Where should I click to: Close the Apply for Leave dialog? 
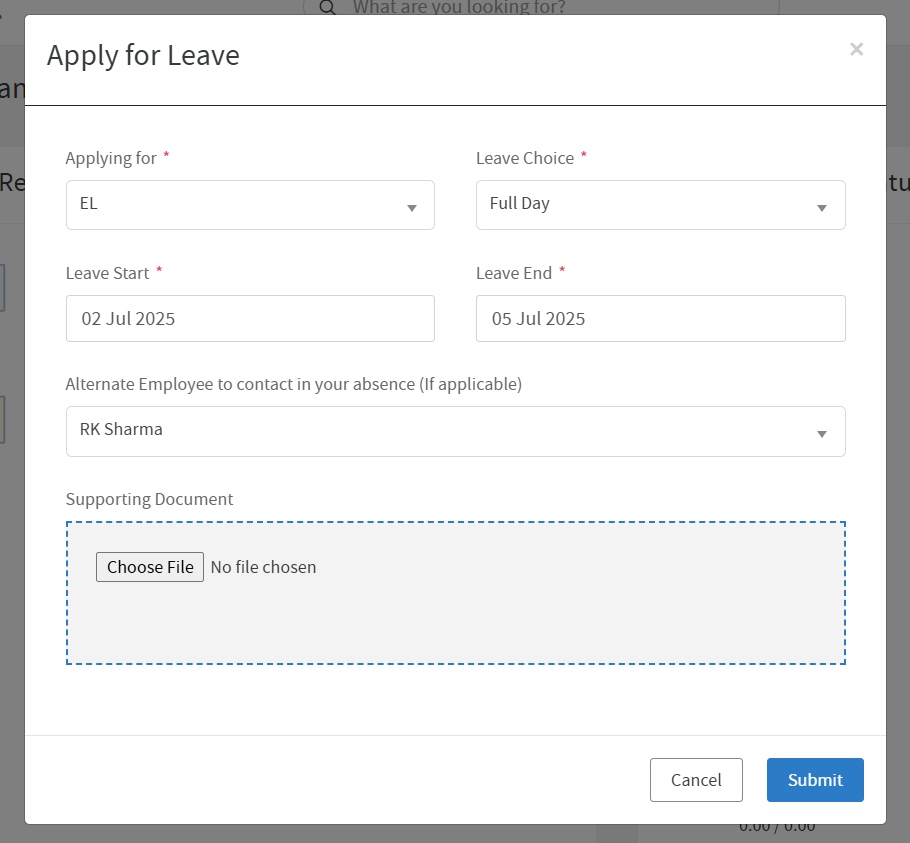[x=856, y=49]
